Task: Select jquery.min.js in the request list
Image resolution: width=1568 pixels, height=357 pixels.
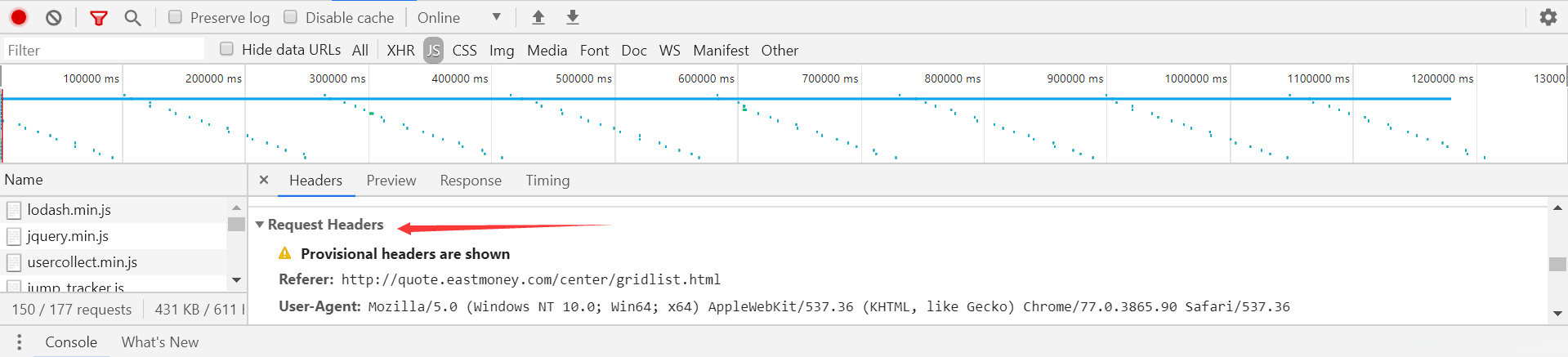Action: tap(68, 236)
